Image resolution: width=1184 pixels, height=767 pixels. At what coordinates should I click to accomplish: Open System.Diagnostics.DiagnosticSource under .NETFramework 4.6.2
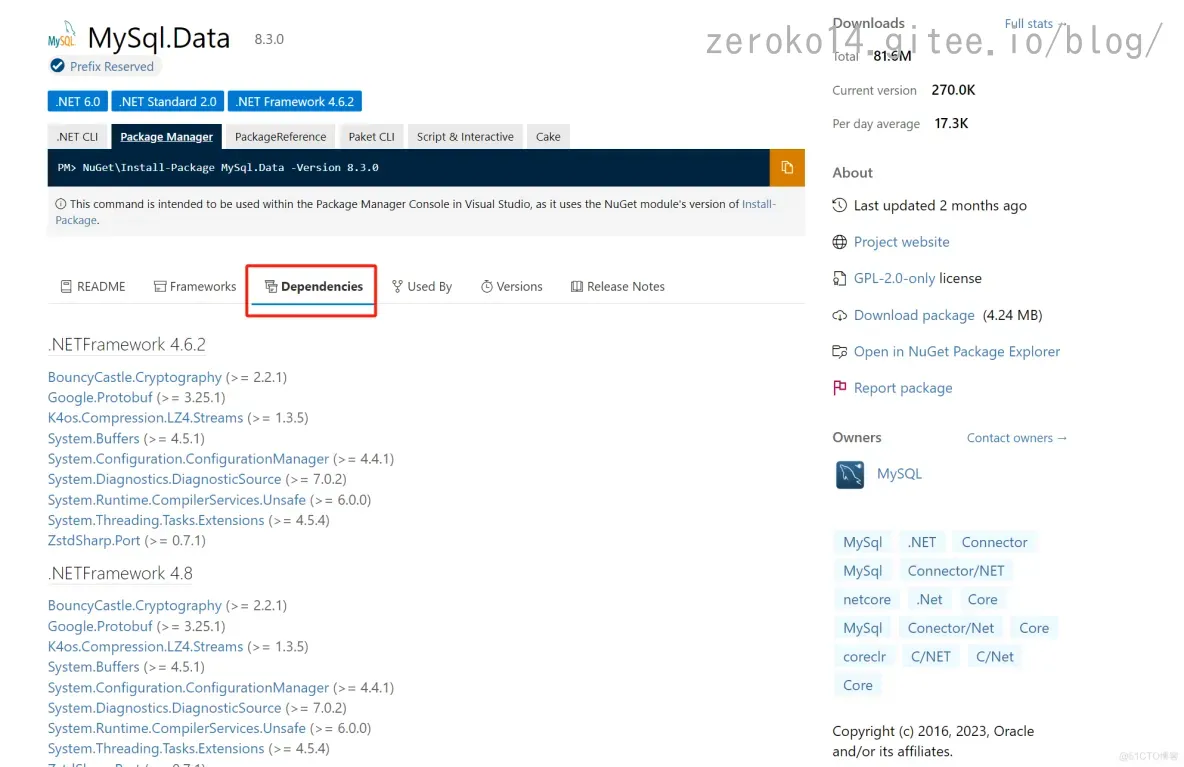(164, 479)
